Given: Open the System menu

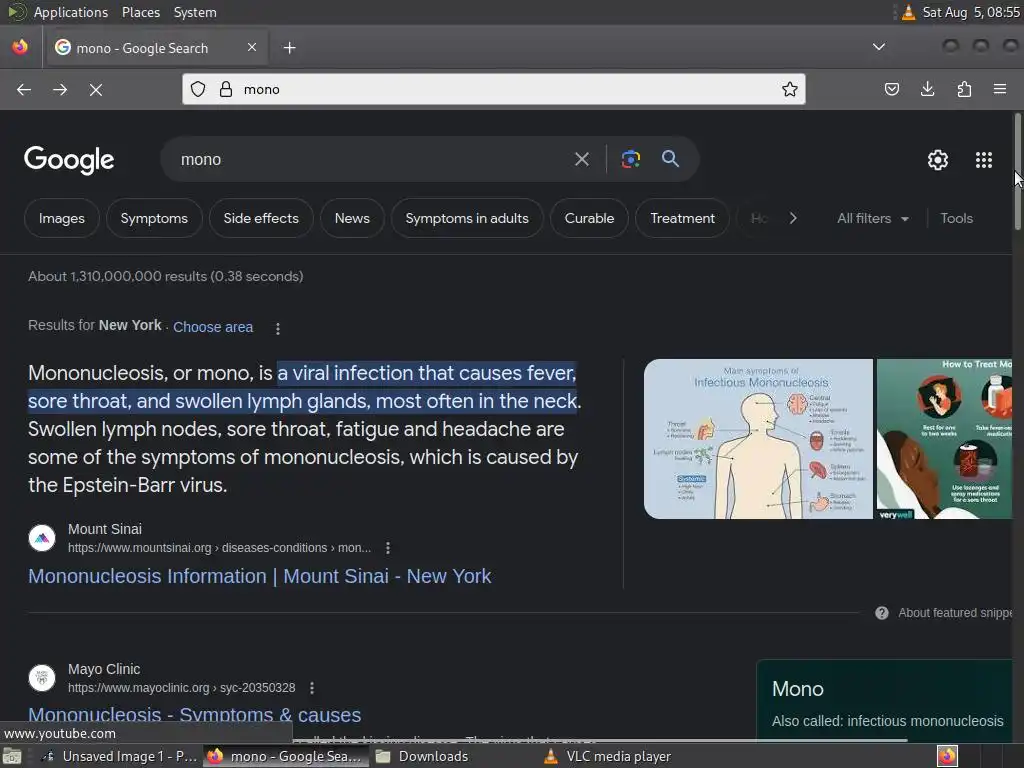Looking at the screenshot, I should [x=195, y=12].
